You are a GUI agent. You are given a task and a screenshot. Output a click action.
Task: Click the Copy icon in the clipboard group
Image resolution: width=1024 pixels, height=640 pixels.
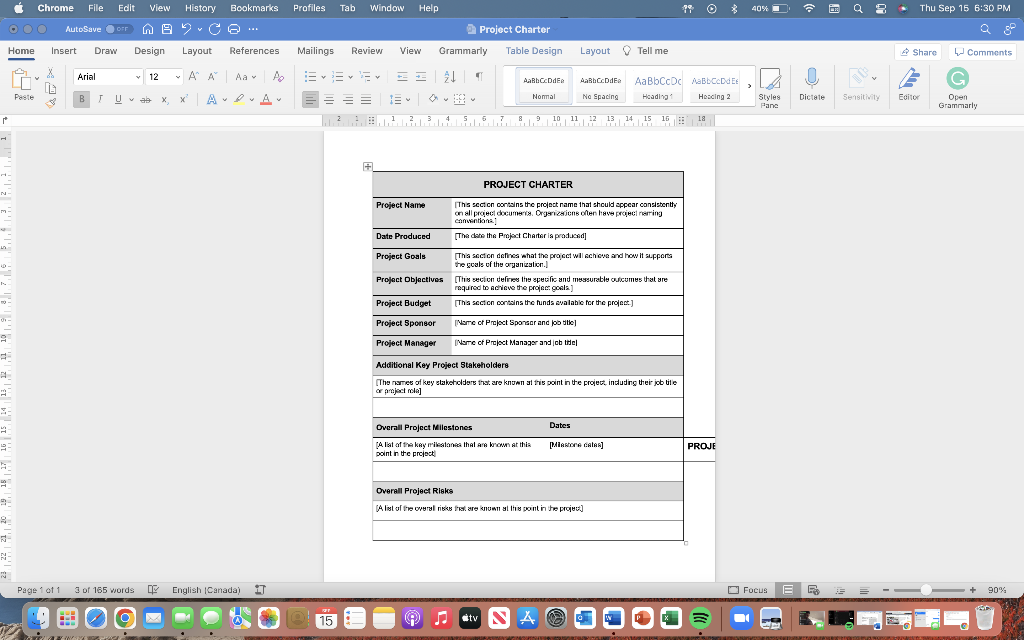(50, 88)
